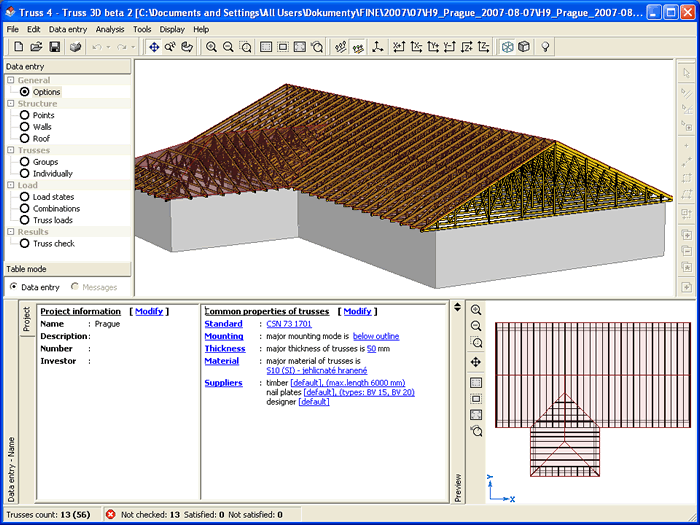The height and width of the screenshot is (525, 700).
Task: Click the light bulb icon in toolbar
Action: (546, 47)
